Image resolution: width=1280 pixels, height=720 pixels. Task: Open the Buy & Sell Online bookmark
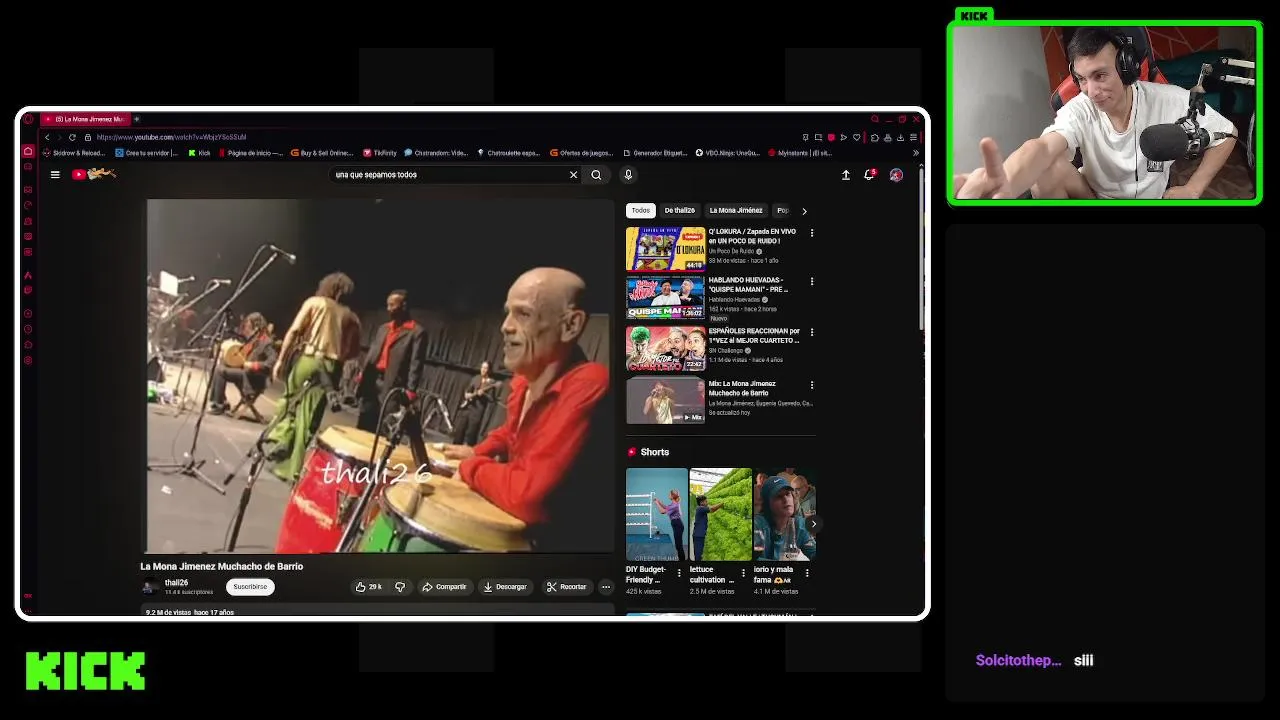322,153
